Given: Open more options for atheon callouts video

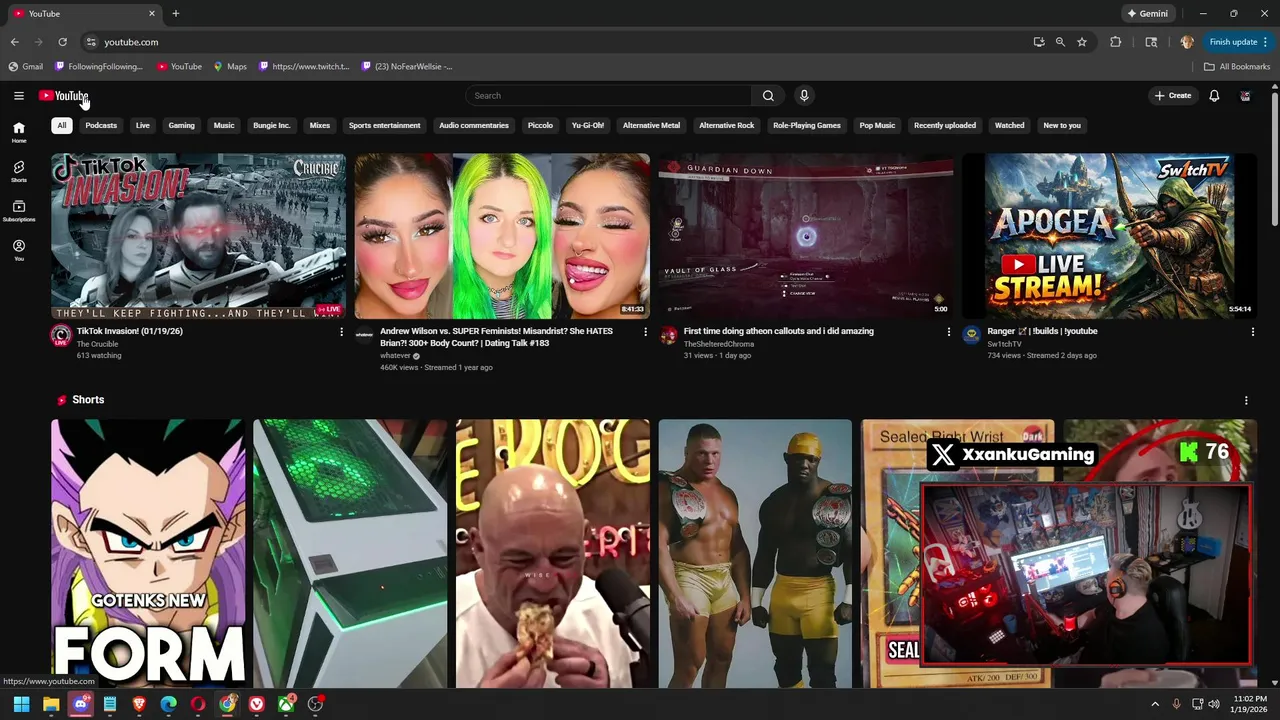Looking at the screenshot, I should (949, 332).
